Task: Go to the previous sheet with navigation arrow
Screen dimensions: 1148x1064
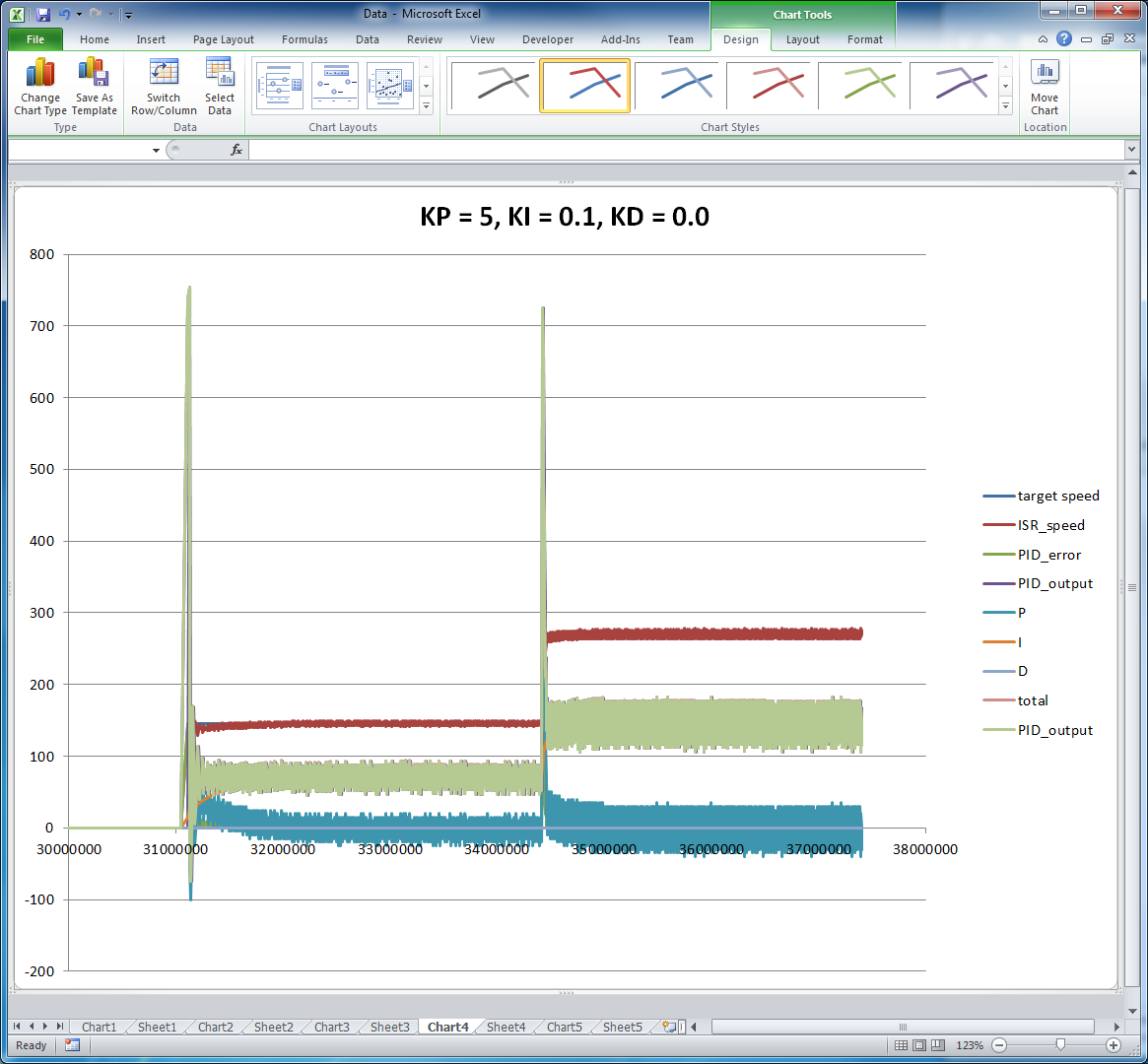Action: point(32,1027)
